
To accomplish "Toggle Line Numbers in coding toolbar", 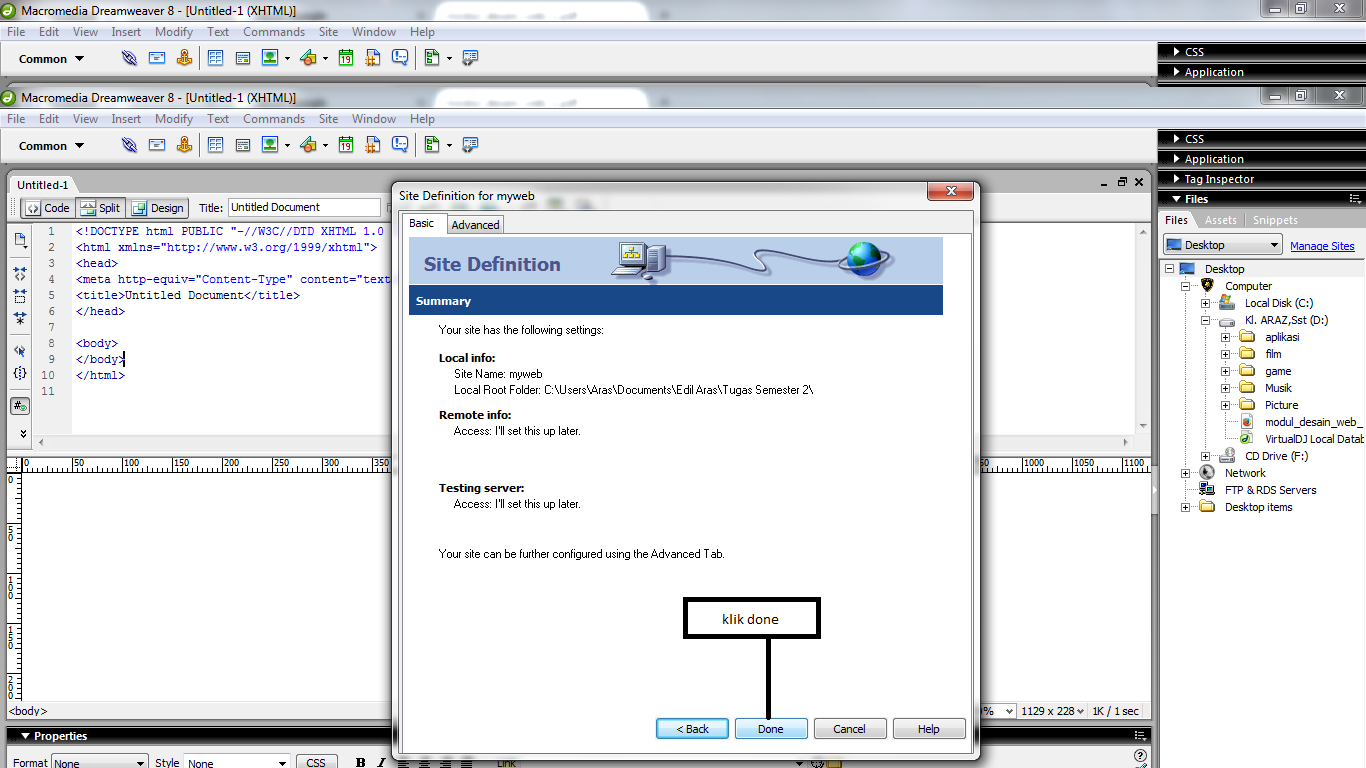I will pyautogui.click(x=20, y=406).
